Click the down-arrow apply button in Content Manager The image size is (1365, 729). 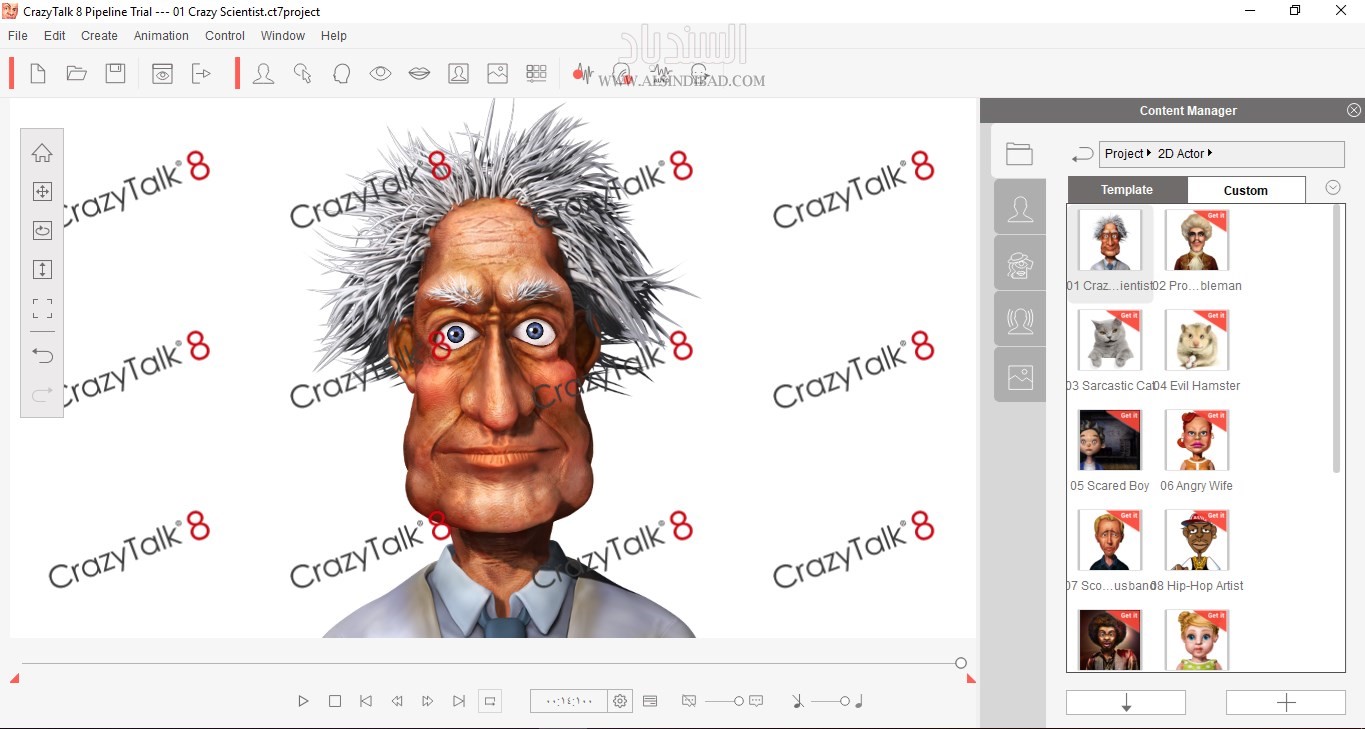click(1126, 703)
